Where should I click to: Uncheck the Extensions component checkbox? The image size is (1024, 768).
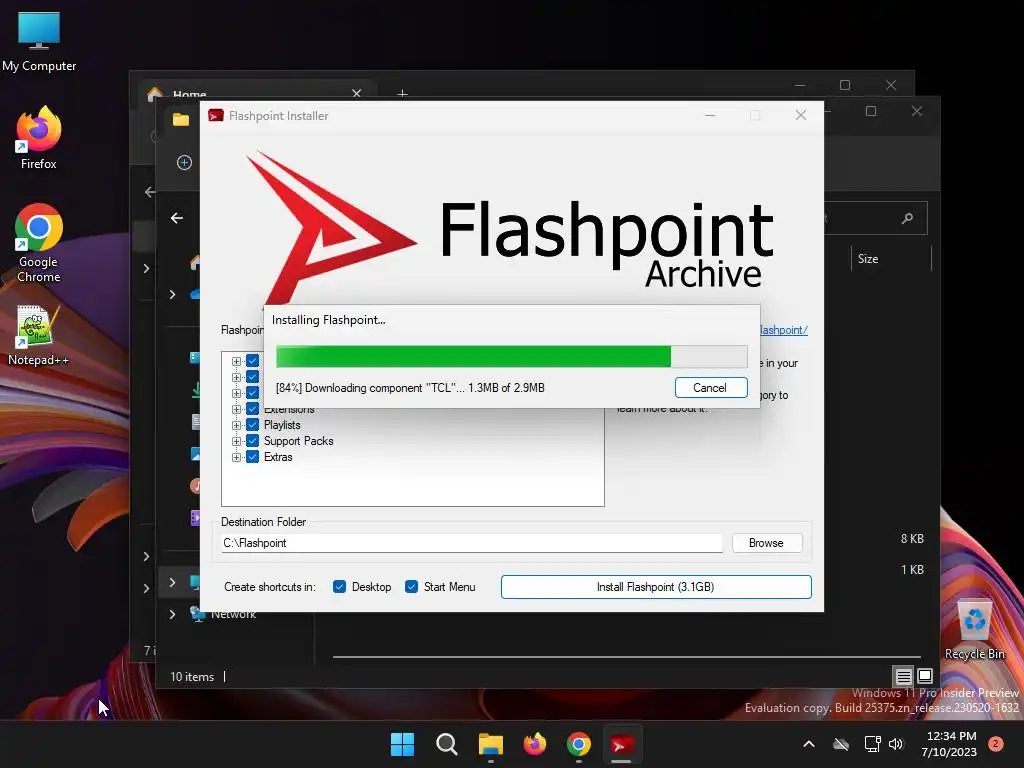tap(253, 409)
